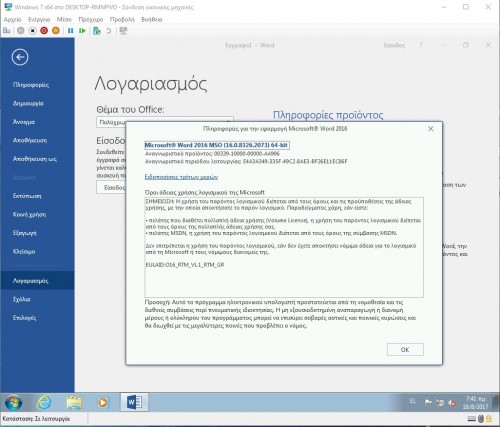This screenshot has height=427, width=500.
Task: Click the Είσοδος link in Word title bar
Action: [394, 45]
